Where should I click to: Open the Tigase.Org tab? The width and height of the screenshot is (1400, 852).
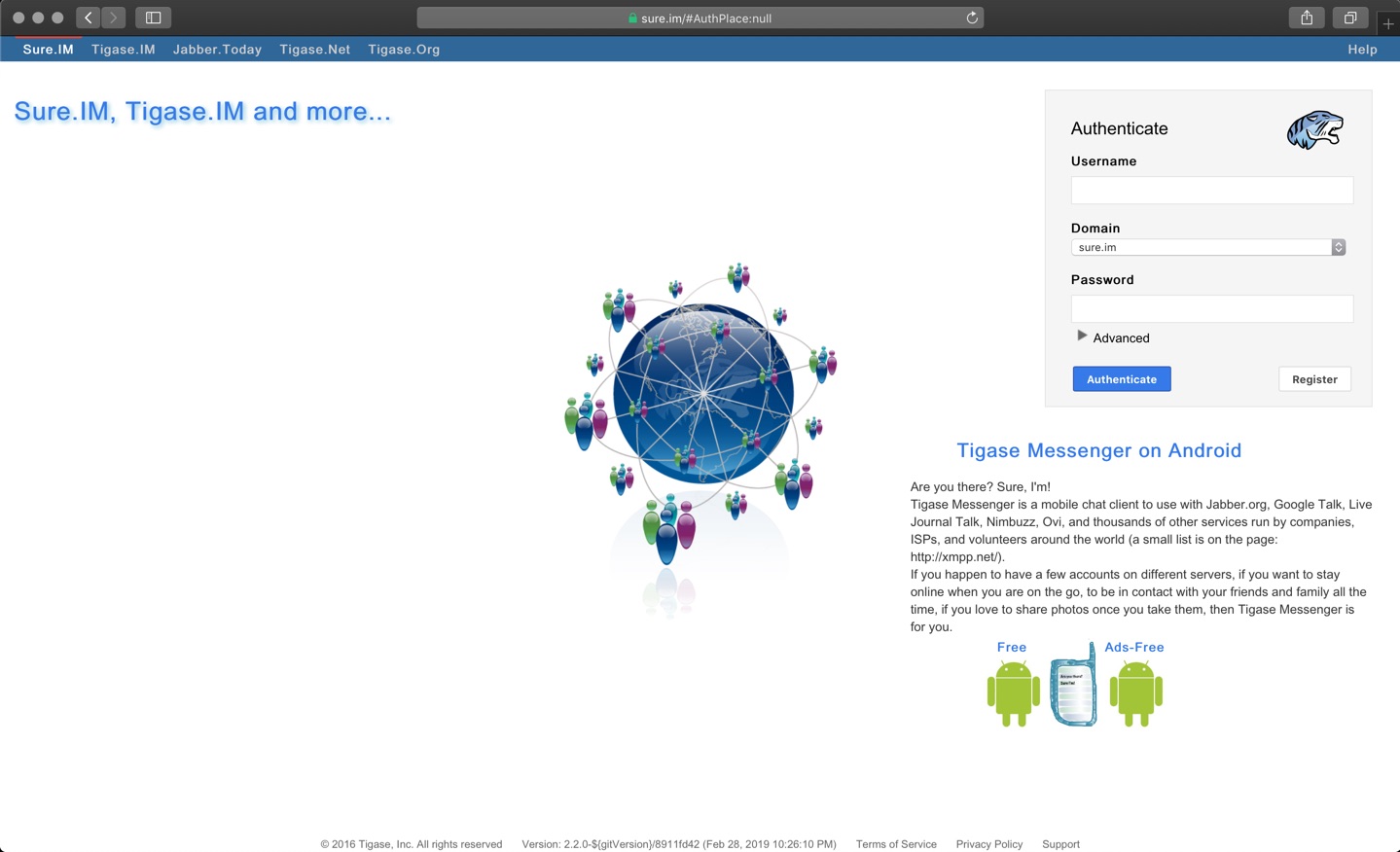point(404,50)
